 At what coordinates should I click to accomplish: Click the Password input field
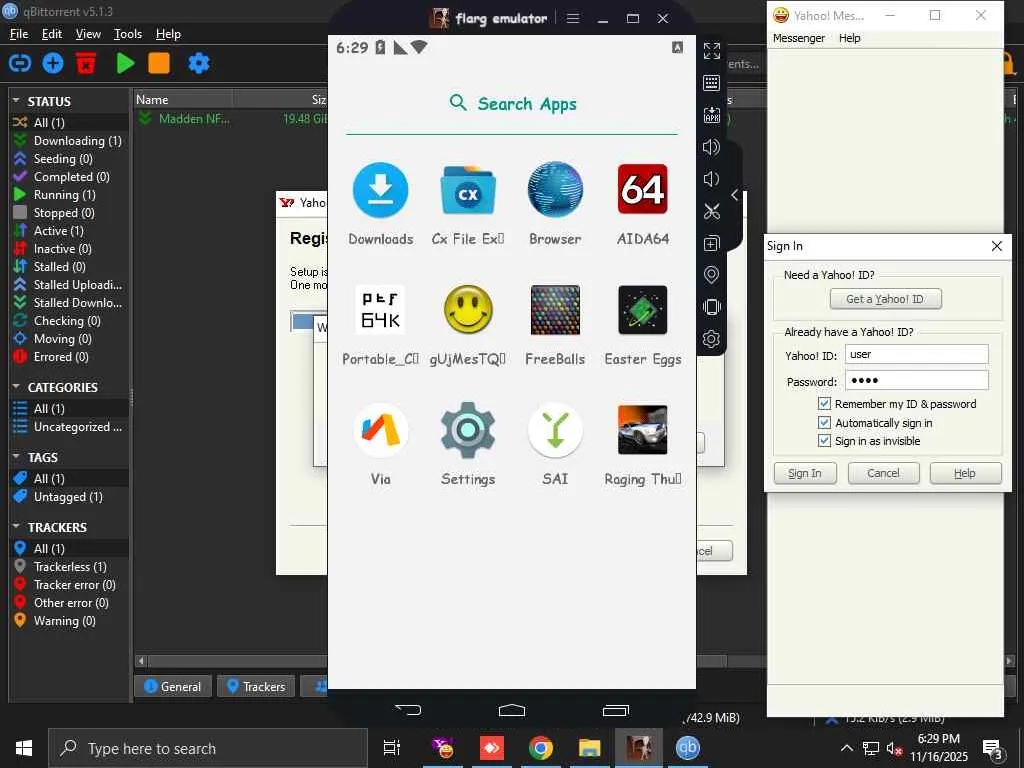click(x=916, y=380)
